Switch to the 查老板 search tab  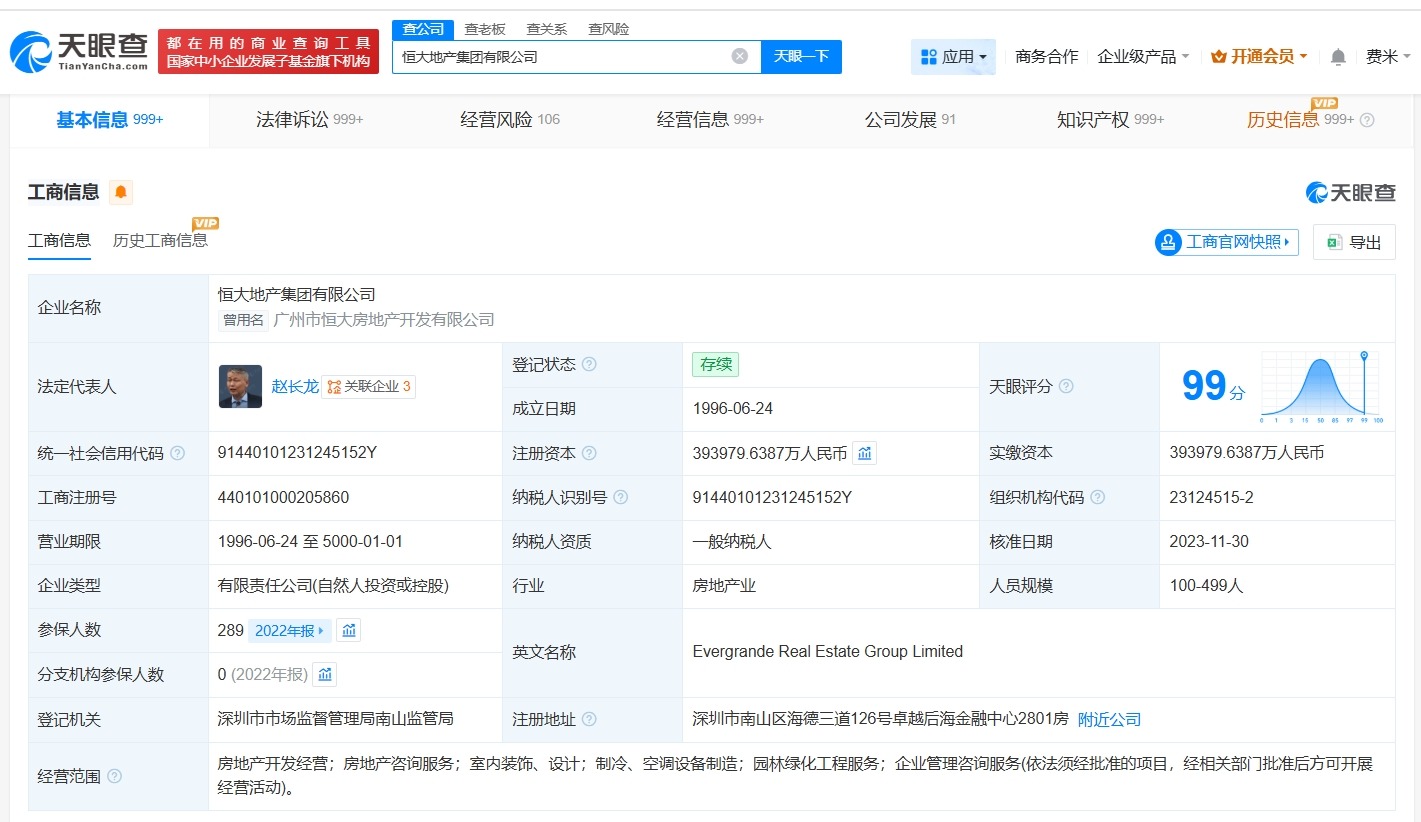(x=484, y=29)
